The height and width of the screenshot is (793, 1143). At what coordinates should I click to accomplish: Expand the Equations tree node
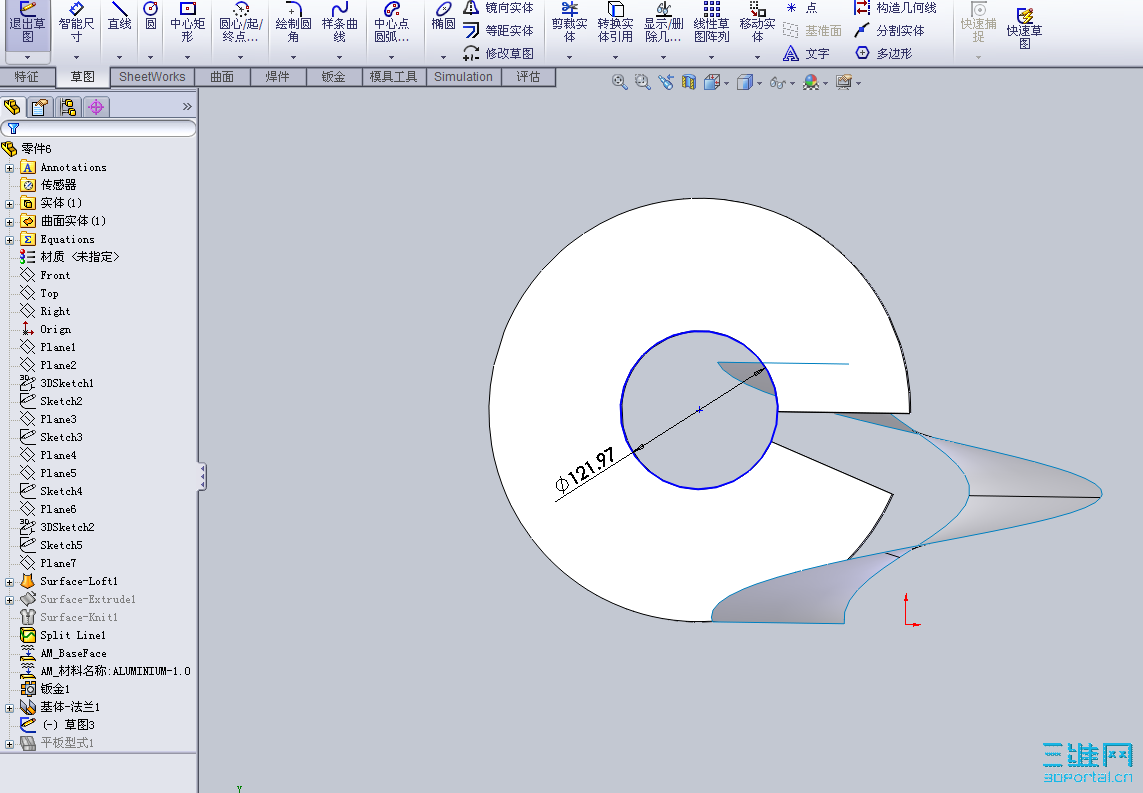click(x=9, y=240)
